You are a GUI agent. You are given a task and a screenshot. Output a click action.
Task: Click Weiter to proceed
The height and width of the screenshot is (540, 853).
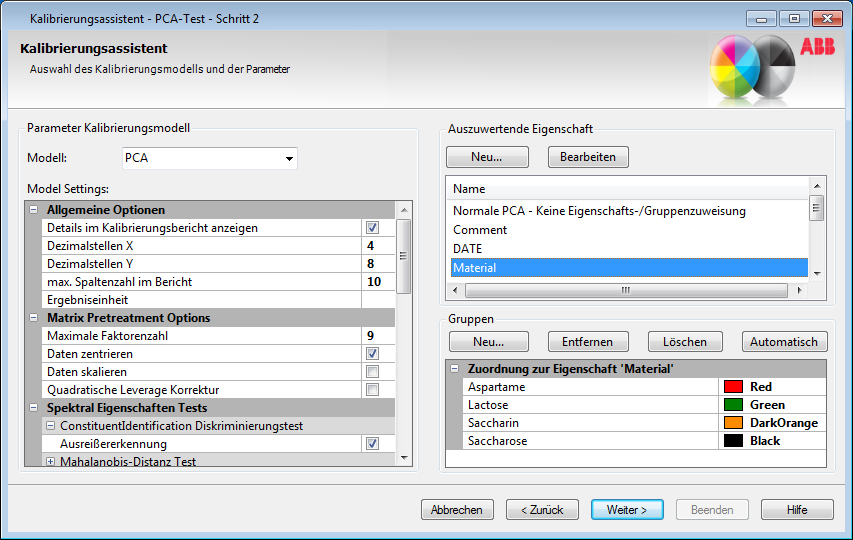[x=627, y=510]
